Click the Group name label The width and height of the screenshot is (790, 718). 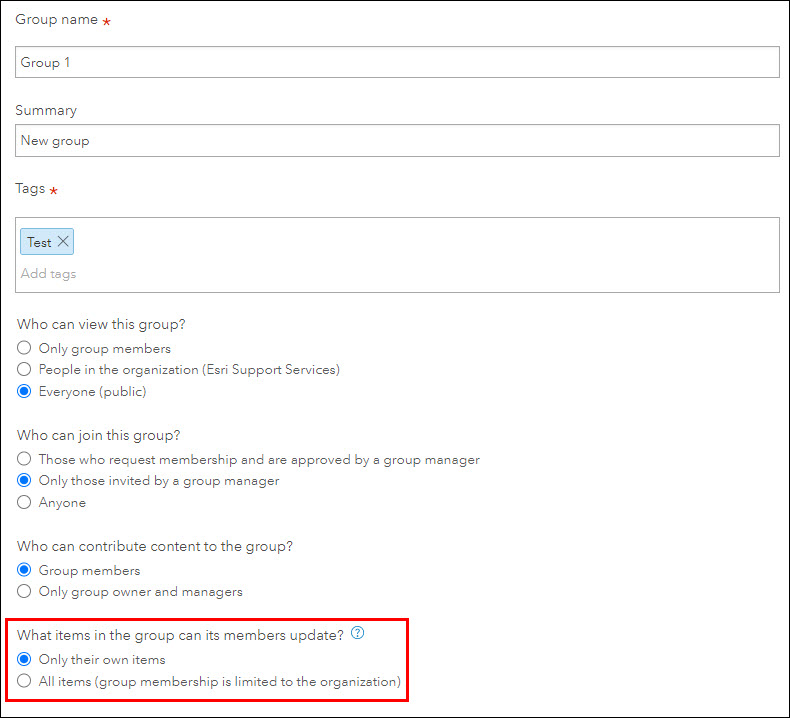(56, 19)
